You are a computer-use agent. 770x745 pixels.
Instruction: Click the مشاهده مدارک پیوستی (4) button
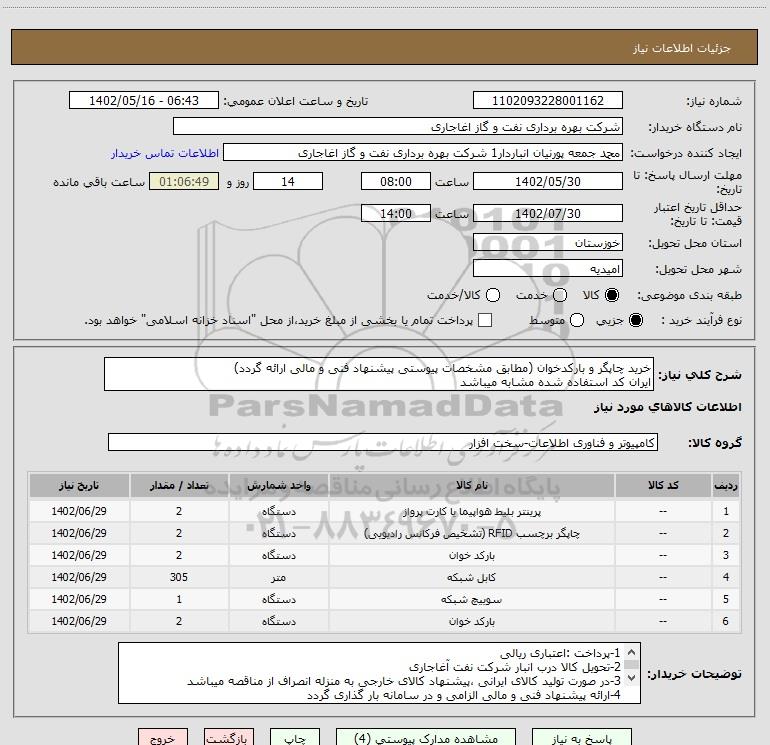click(x=426, y=738)
